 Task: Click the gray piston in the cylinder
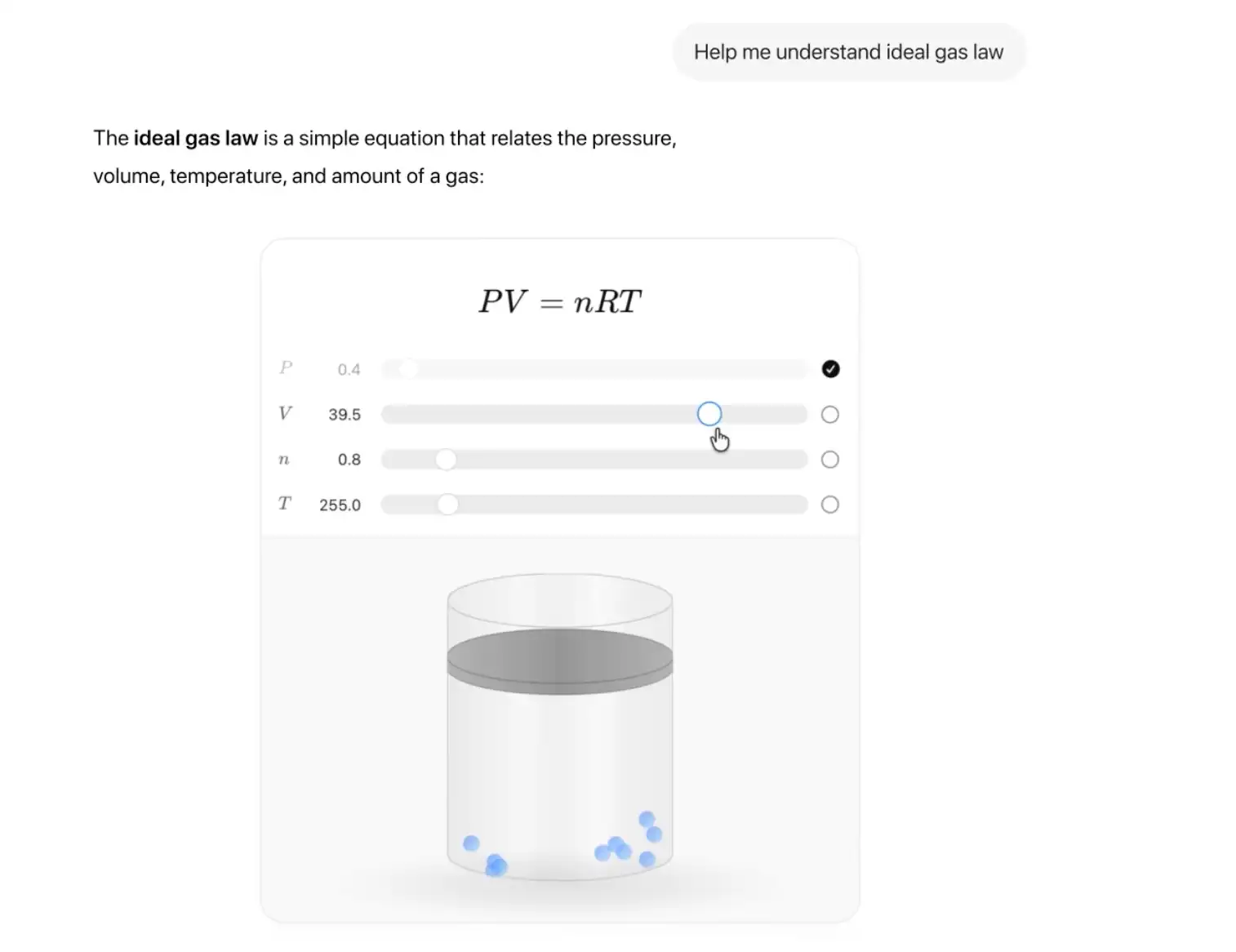pos(559,656)
